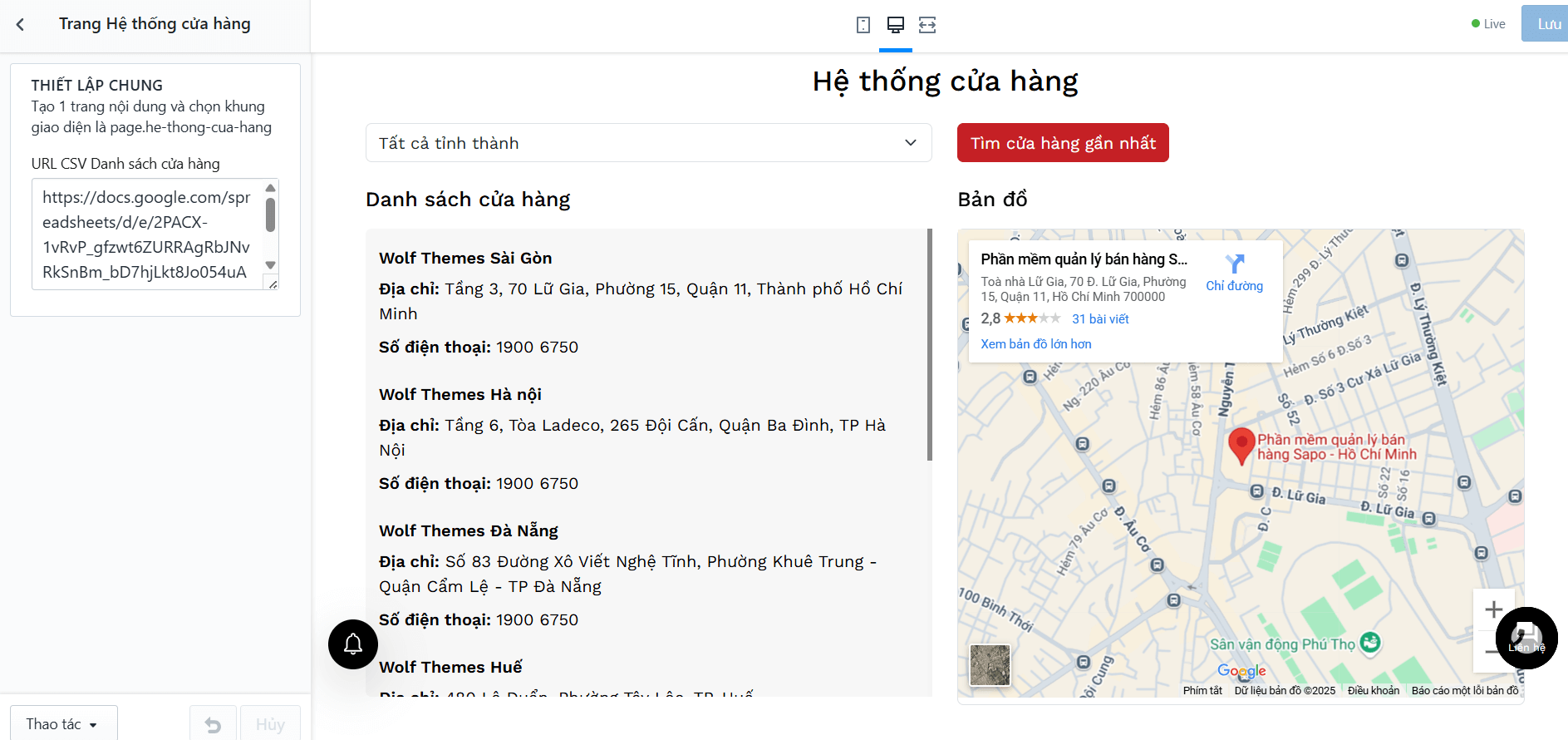1568x740 pixels.
Task: Open the notification bell button
Action: pos(353,644)
